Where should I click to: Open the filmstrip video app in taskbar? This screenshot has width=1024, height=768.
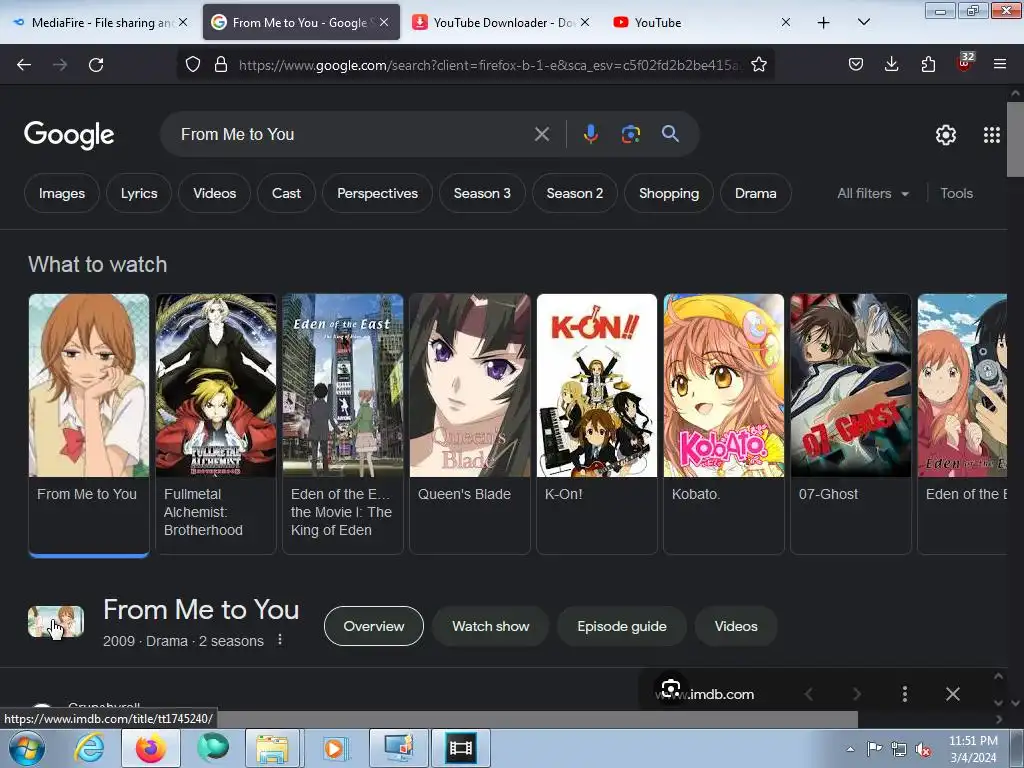pyautogui.click(x=460, y=748)
